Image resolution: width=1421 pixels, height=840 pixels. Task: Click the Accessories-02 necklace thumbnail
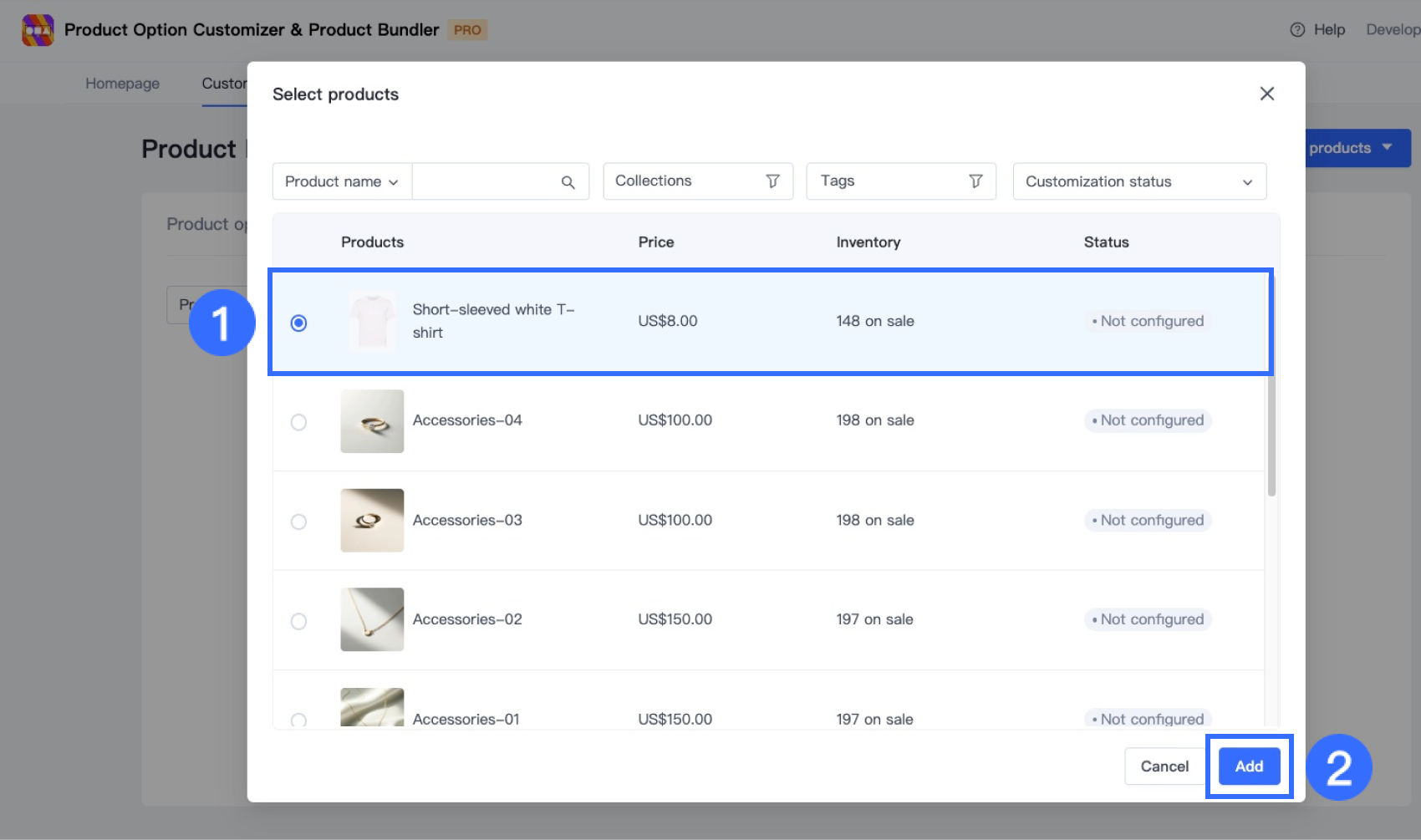click(x=372, y=619)
